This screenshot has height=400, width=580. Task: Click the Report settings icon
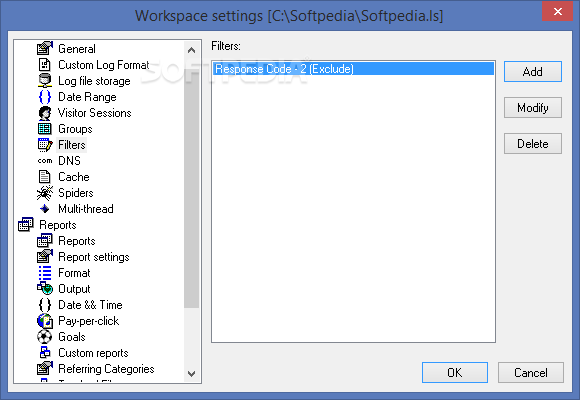click(x=45, y=256)
